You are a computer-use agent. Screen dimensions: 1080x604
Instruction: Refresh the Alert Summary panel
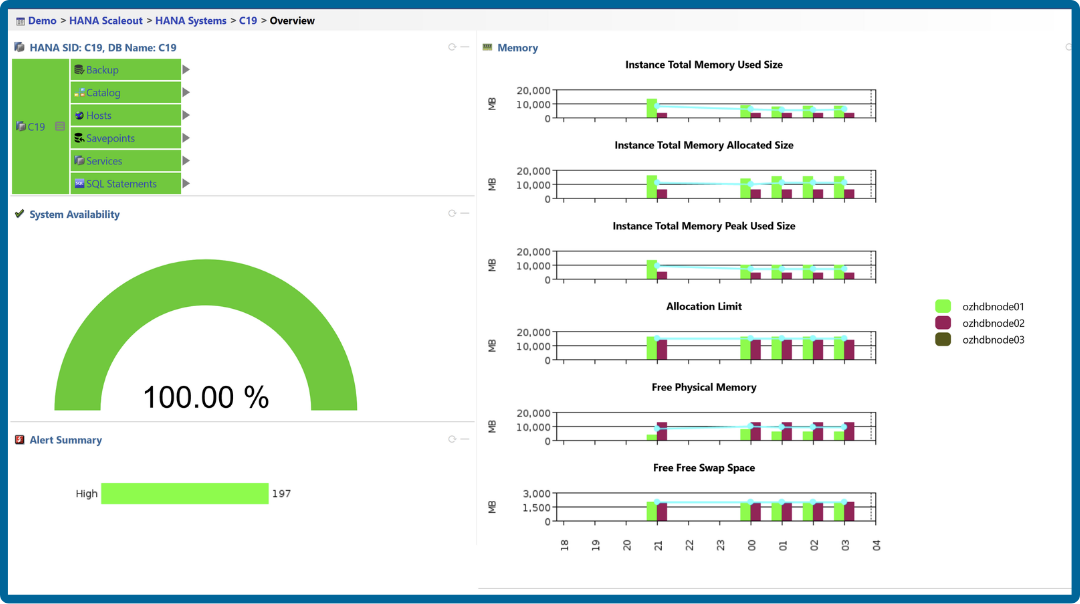click(452, 439)
